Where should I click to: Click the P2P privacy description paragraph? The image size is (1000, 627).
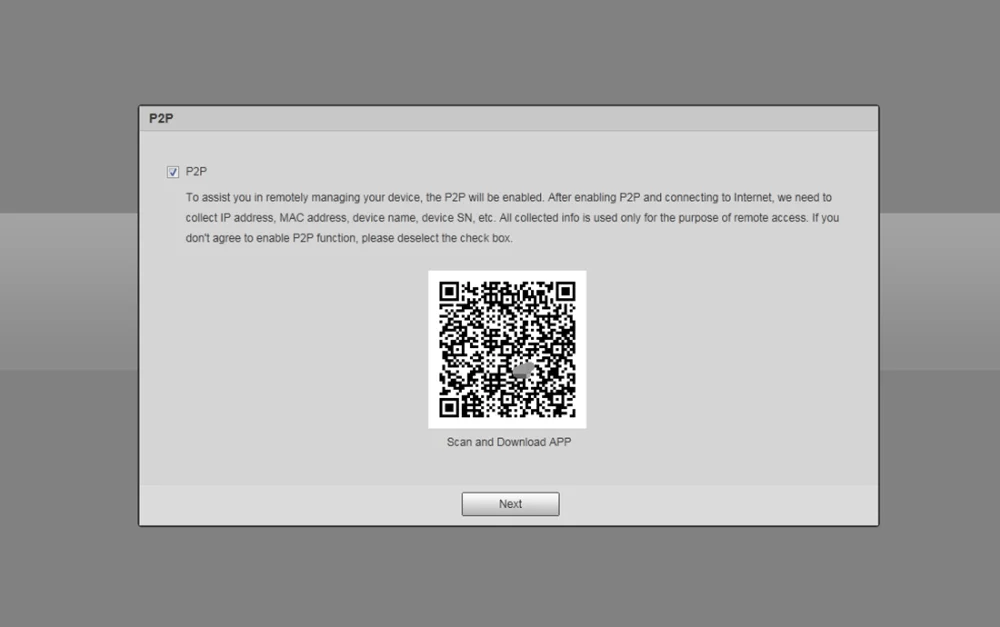pyautogui.click(x=512, y=218)
